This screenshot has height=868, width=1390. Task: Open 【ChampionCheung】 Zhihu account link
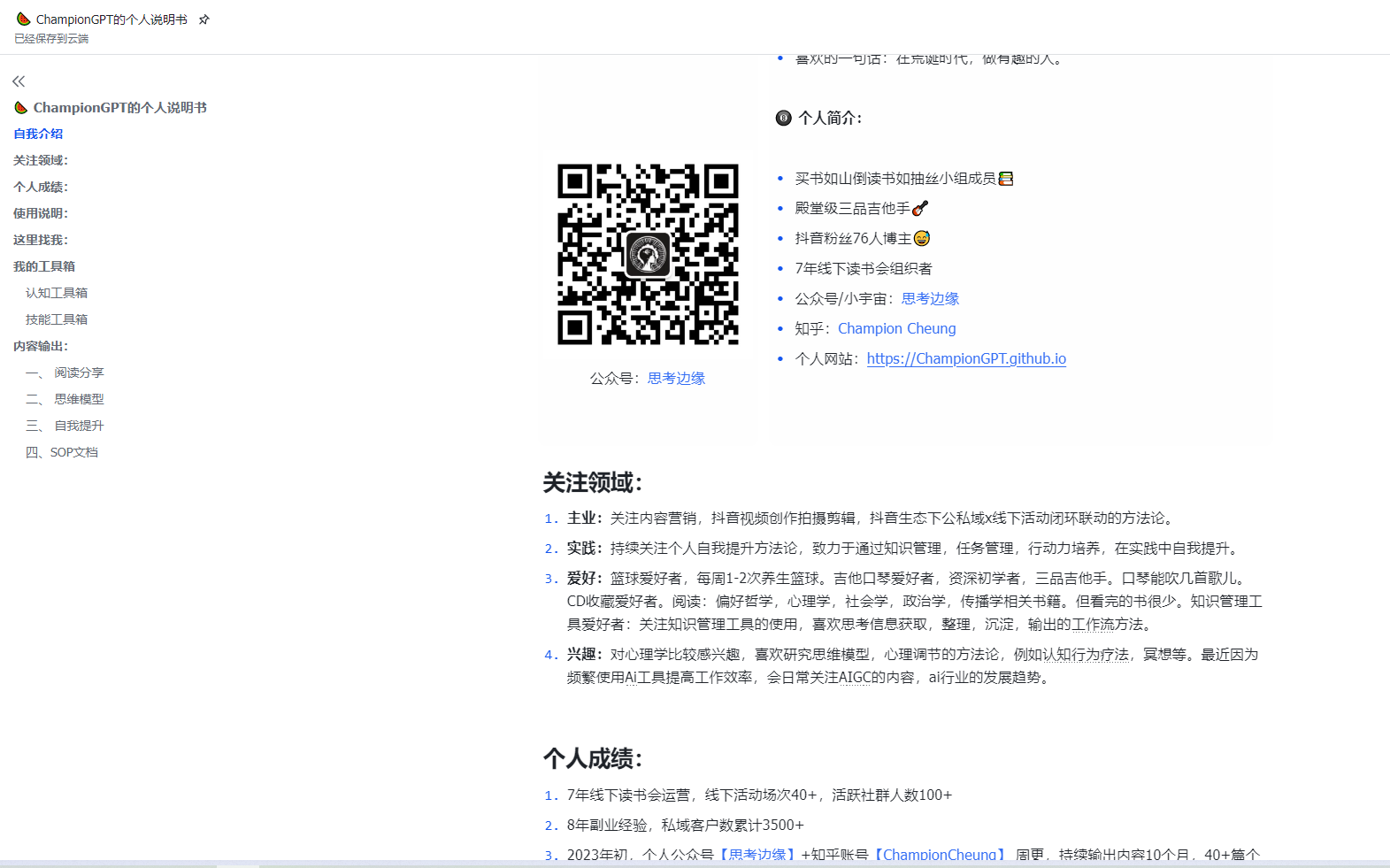point(938,855)
